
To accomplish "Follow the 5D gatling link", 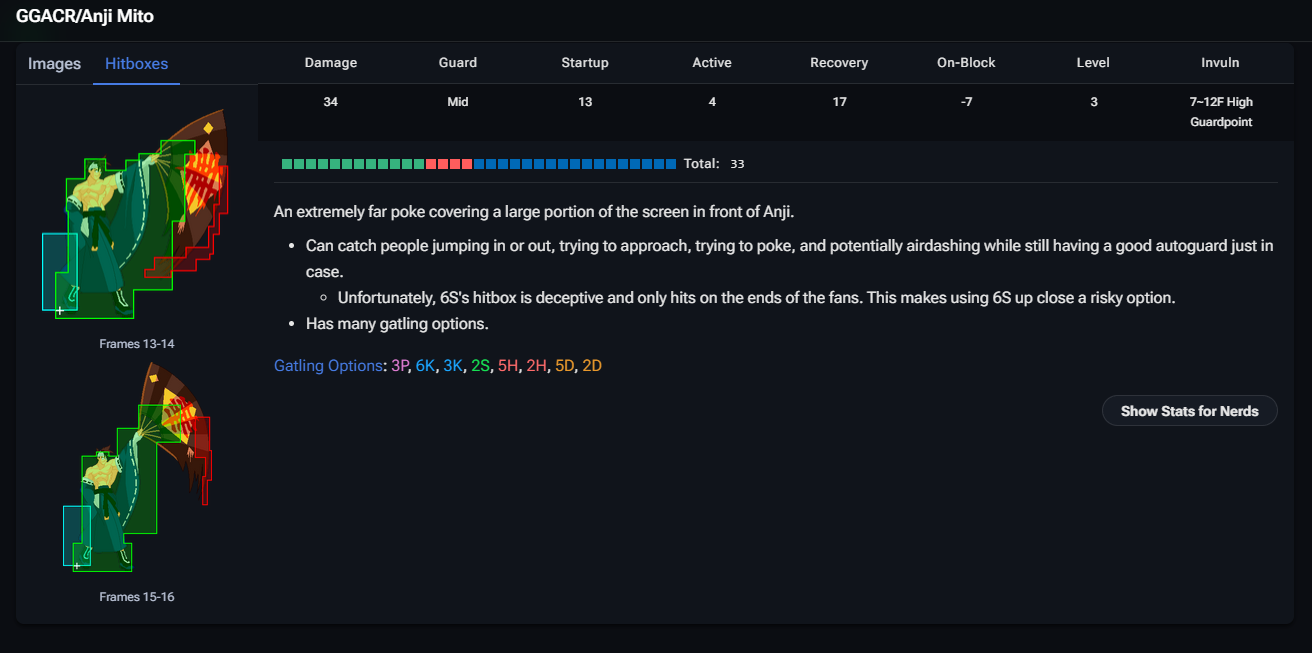I will tap(564, 366).
